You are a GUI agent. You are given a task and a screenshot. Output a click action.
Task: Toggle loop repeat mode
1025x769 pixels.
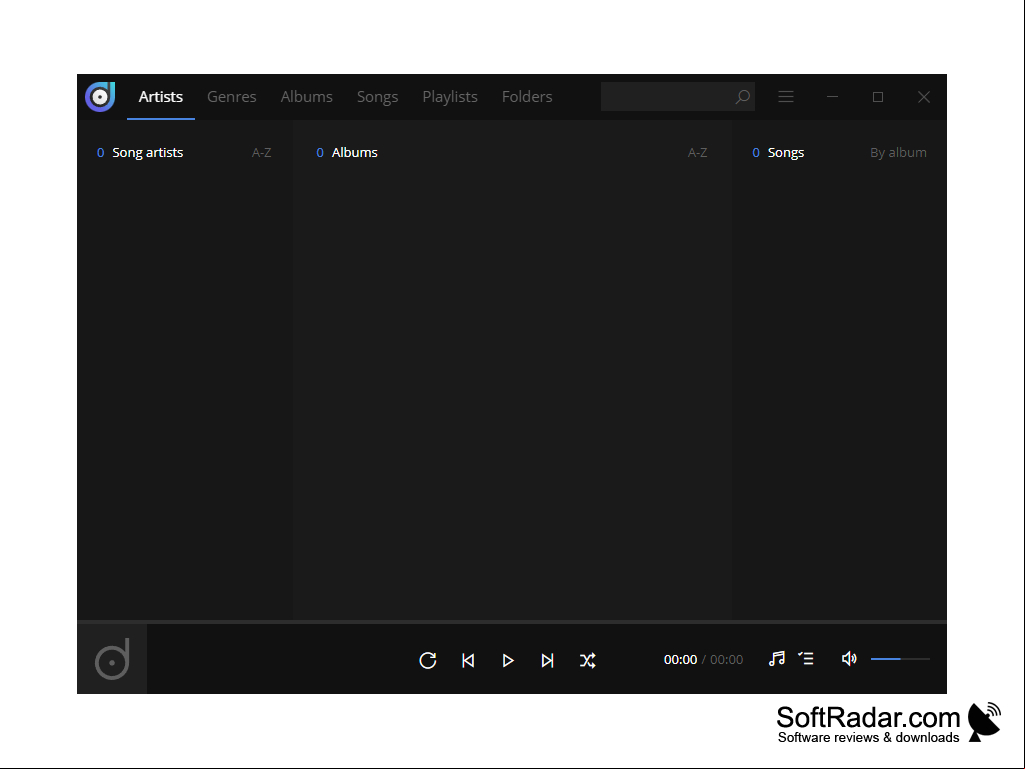click(x=428, y=660)
